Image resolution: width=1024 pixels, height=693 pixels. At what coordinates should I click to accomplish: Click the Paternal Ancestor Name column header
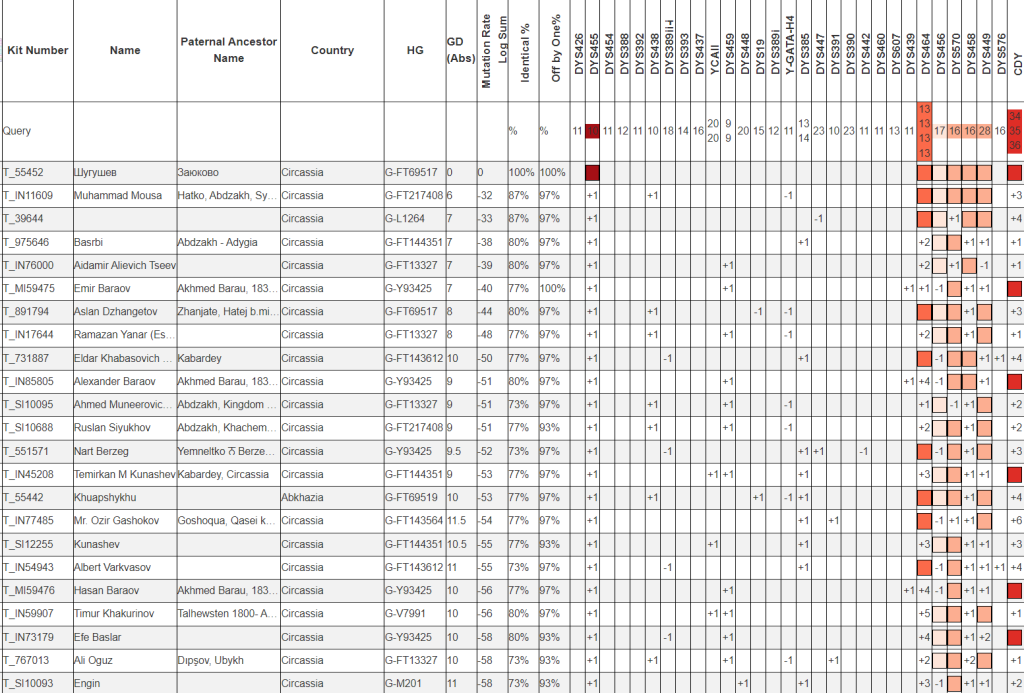pos(228,50)
